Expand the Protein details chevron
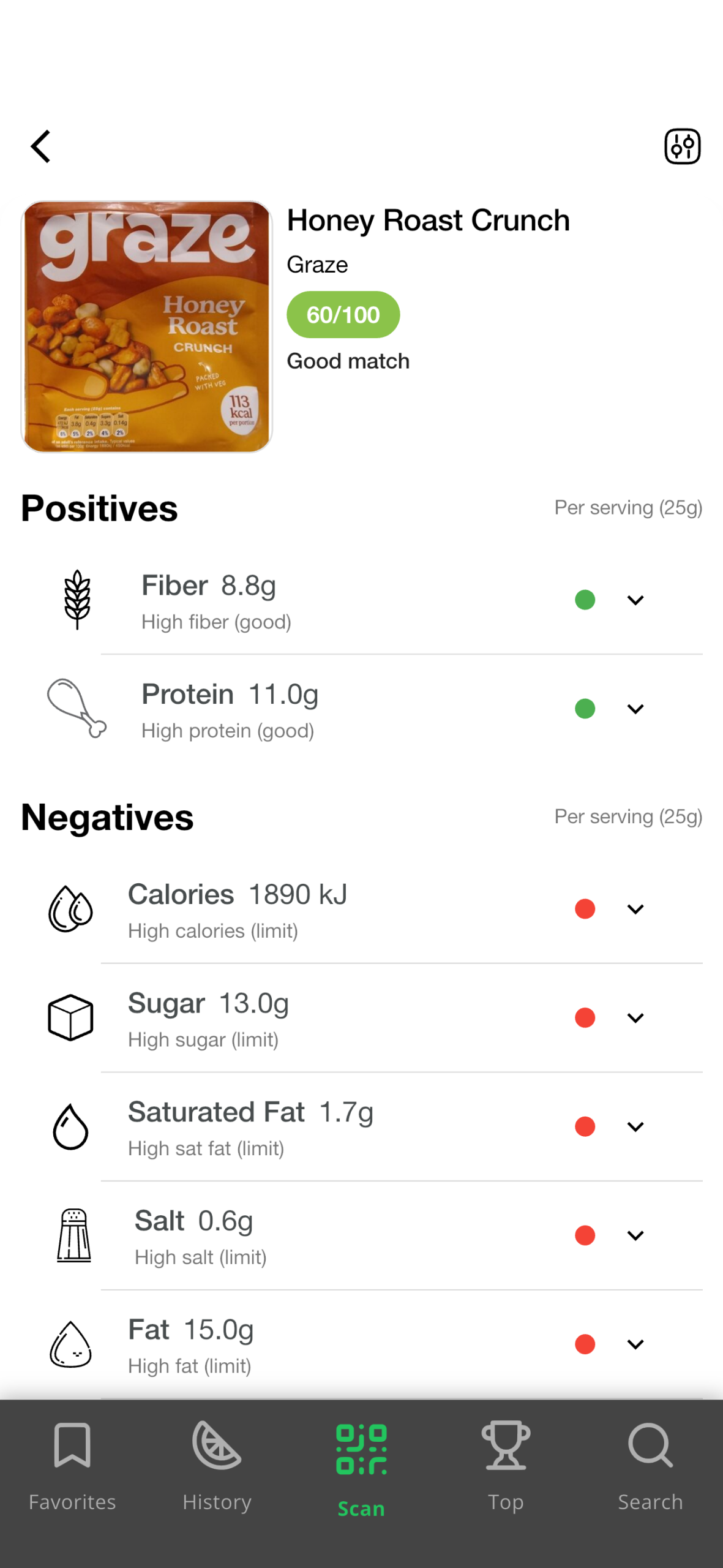This screenshot has width=723, height=1568. [635, 709]
